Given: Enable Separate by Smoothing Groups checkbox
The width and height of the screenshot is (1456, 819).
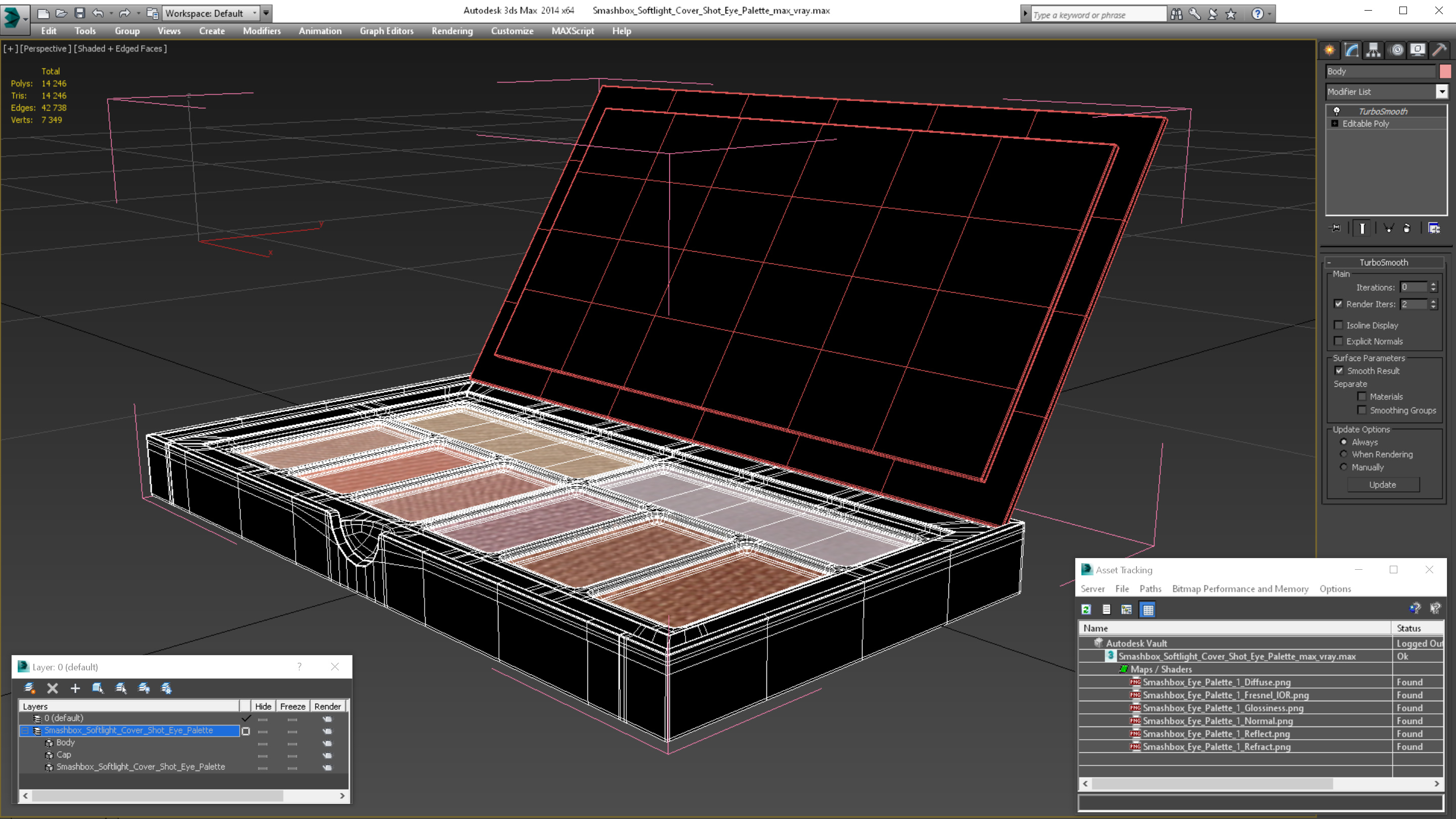Looking at the screenshot, I should point(1362,410).
